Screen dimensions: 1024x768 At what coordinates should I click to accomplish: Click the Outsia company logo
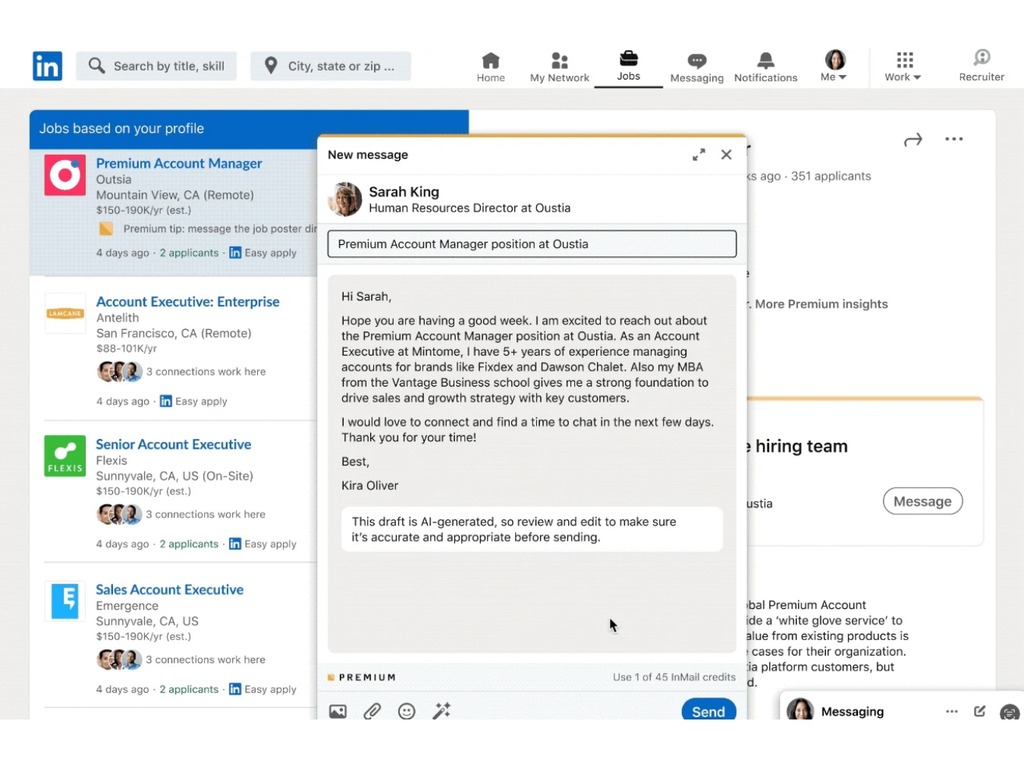[65, 175]
